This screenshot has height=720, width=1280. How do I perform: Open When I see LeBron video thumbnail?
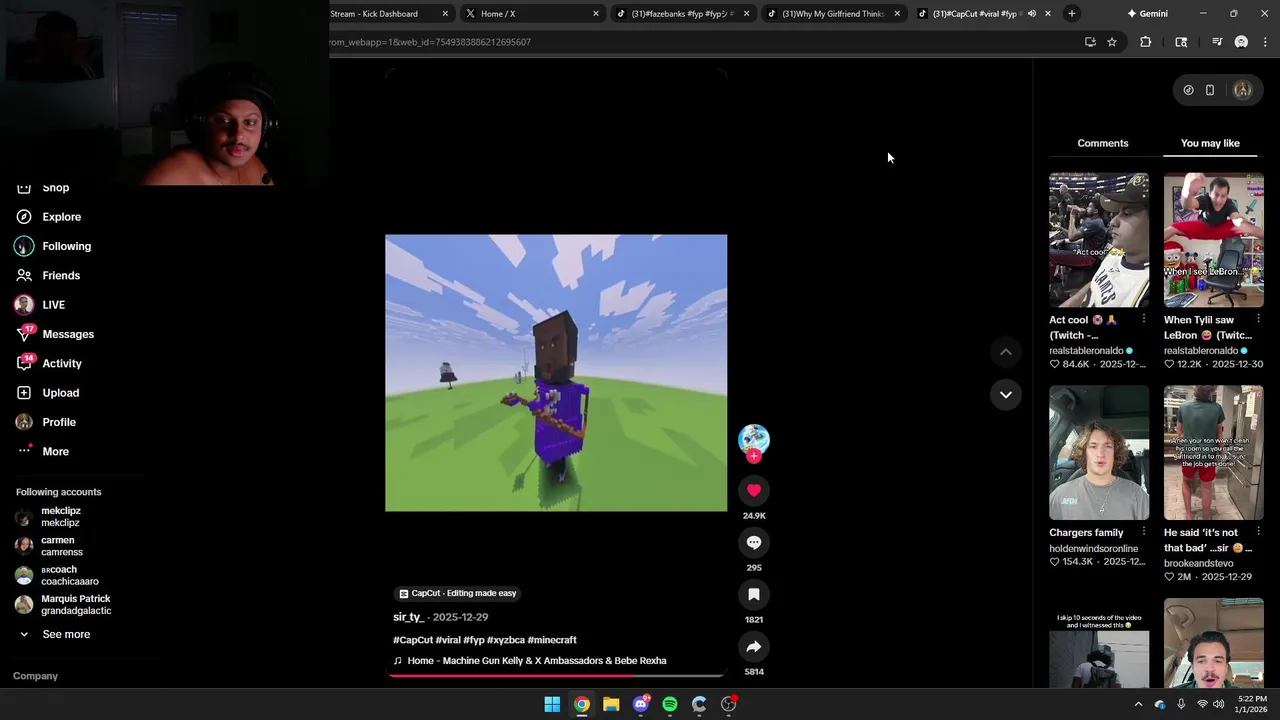(x=1214, y=240)
